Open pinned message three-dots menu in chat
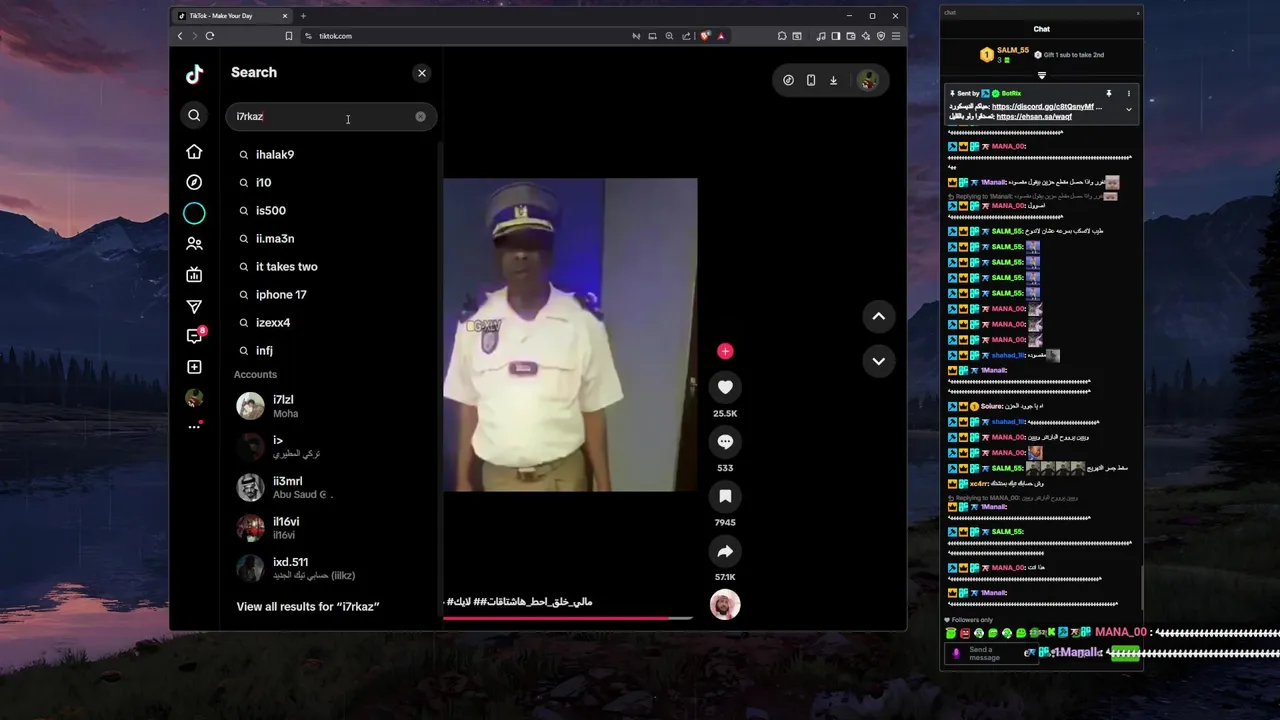This screenshot has height=720, width=1280. coord(1129,94)
